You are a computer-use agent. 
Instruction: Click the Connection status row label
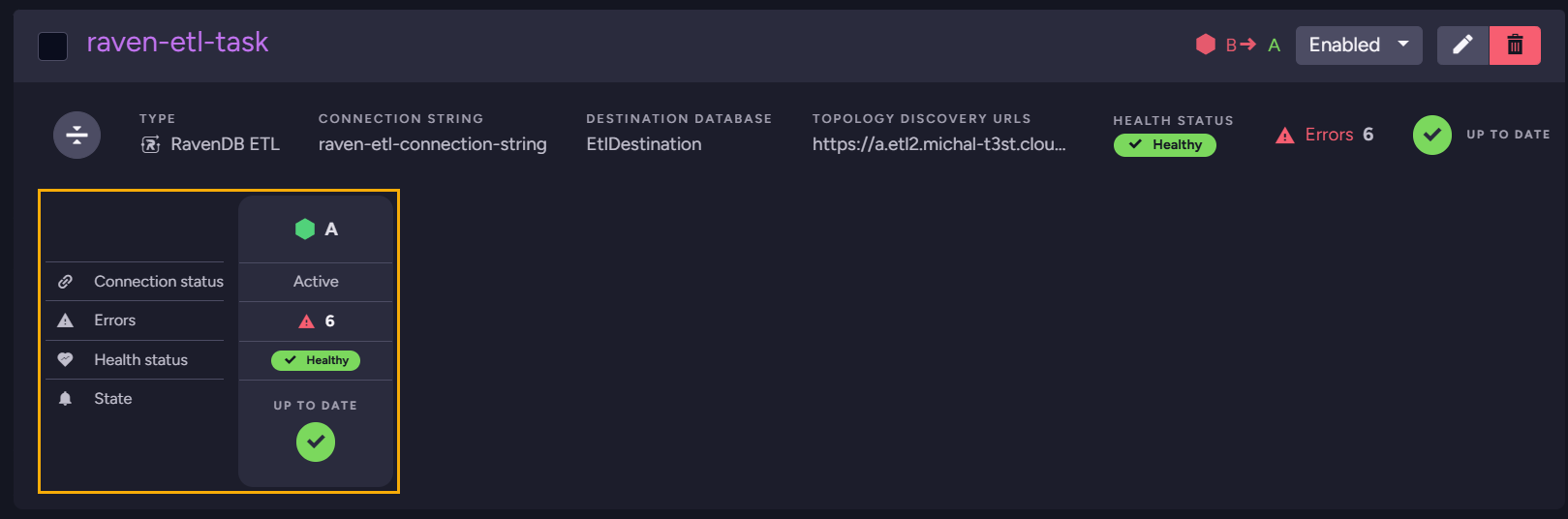(159, 282)
